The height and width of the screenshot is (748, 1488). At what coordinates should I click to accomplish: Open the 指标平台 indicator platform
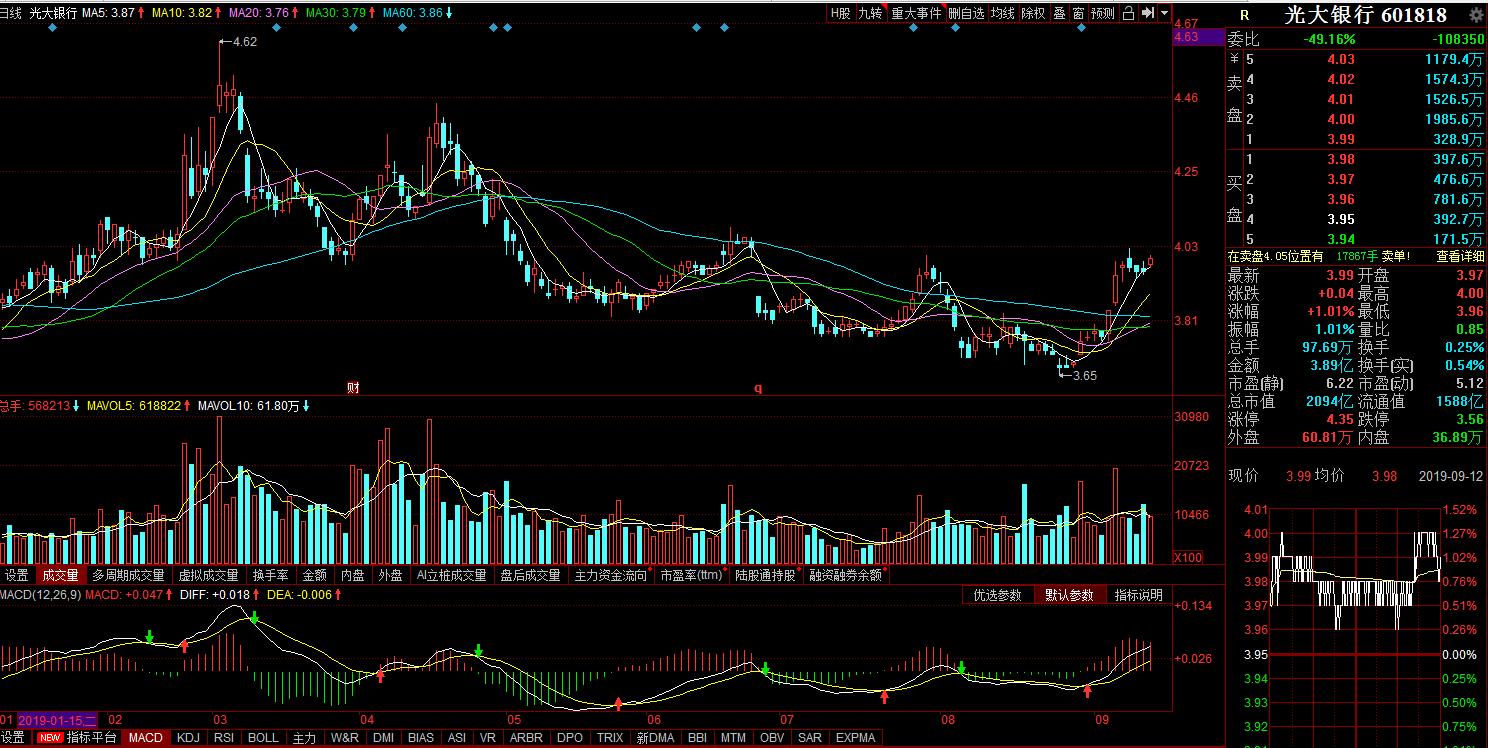click(x=91, y=738)
